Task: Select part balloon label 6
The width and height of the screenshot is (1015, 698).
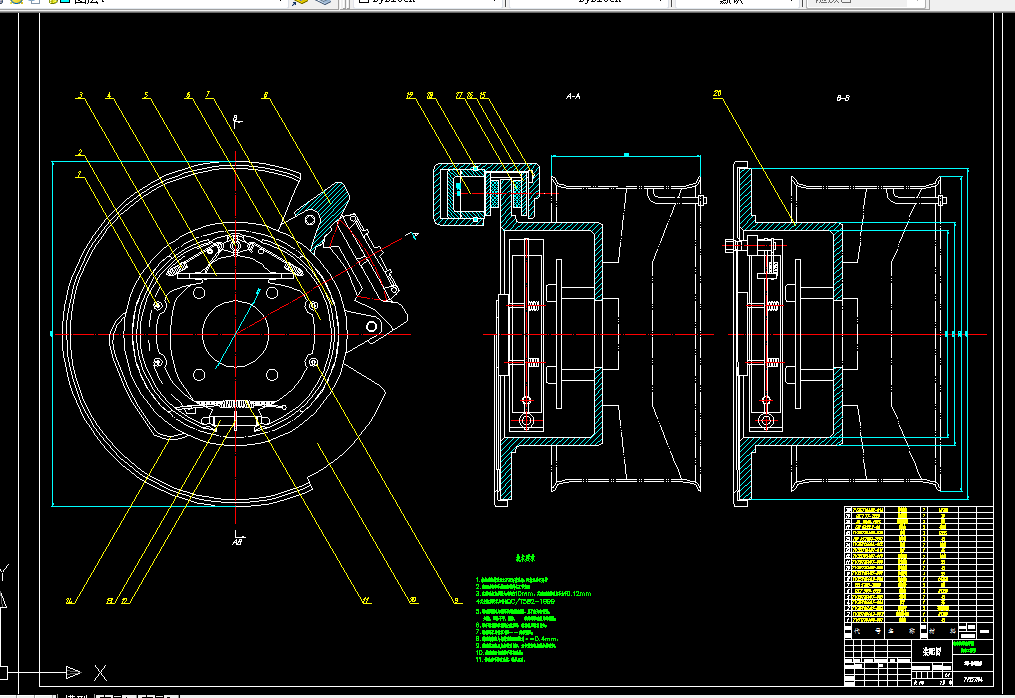Action: pos(188,96)
